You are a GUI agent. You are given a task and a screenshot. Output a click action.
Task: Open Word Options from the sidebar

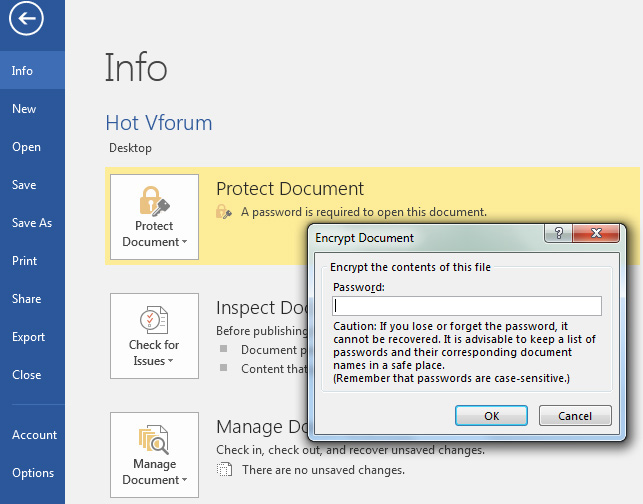pyautogui.click(x=33, y=473)
